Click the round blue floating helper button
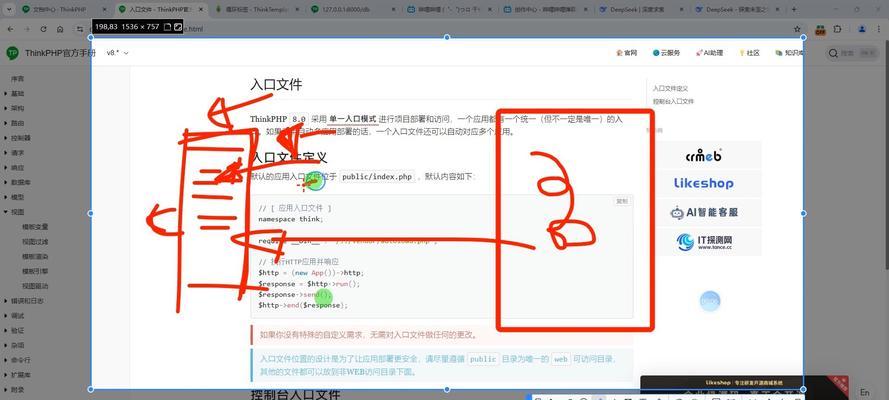Screen dimensions: 889x400 click(710, 301)
